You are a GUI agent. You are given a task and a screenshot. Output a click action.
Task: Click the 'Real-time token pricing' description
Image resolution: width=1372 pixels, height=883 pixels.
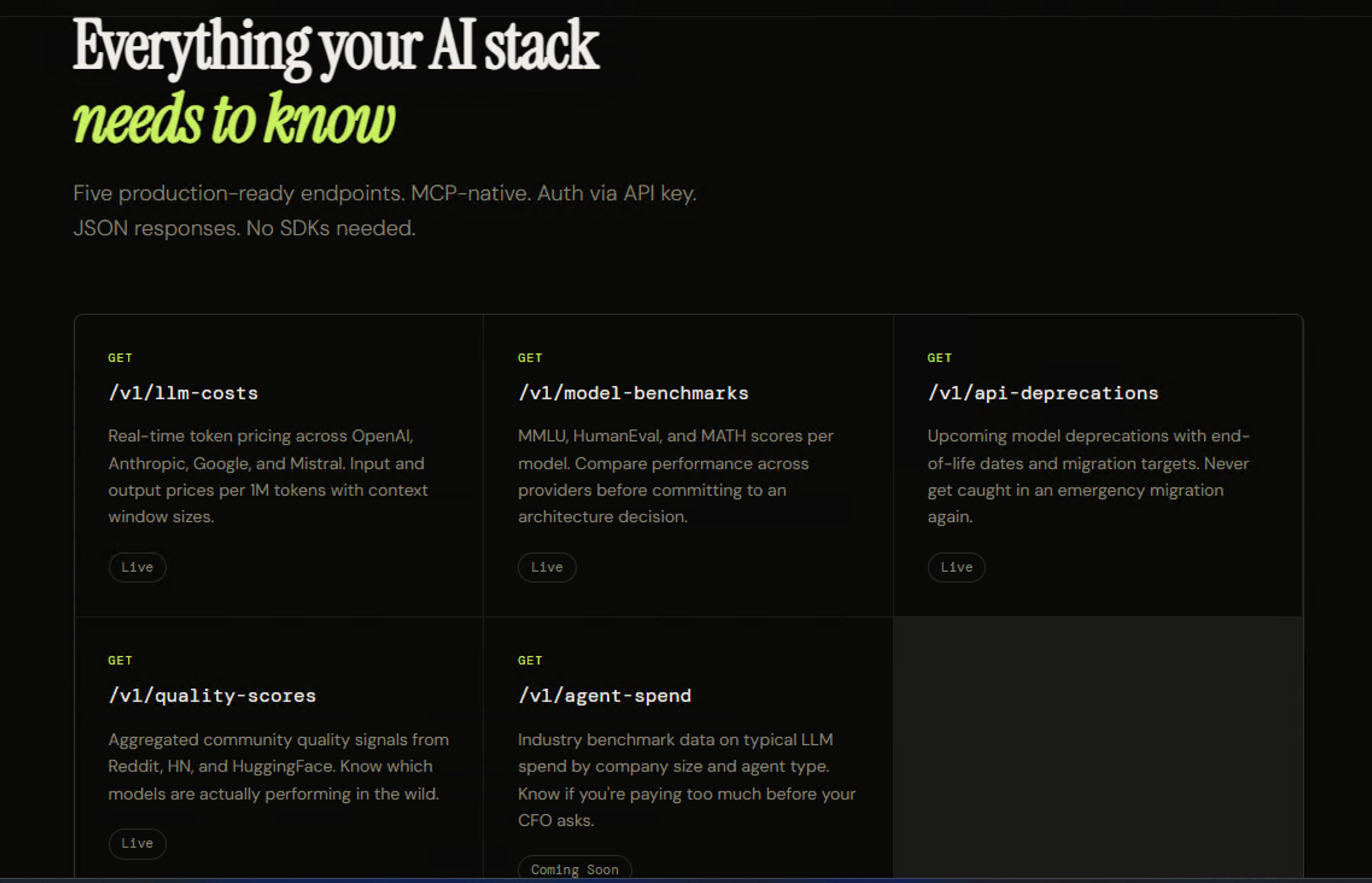268,476
